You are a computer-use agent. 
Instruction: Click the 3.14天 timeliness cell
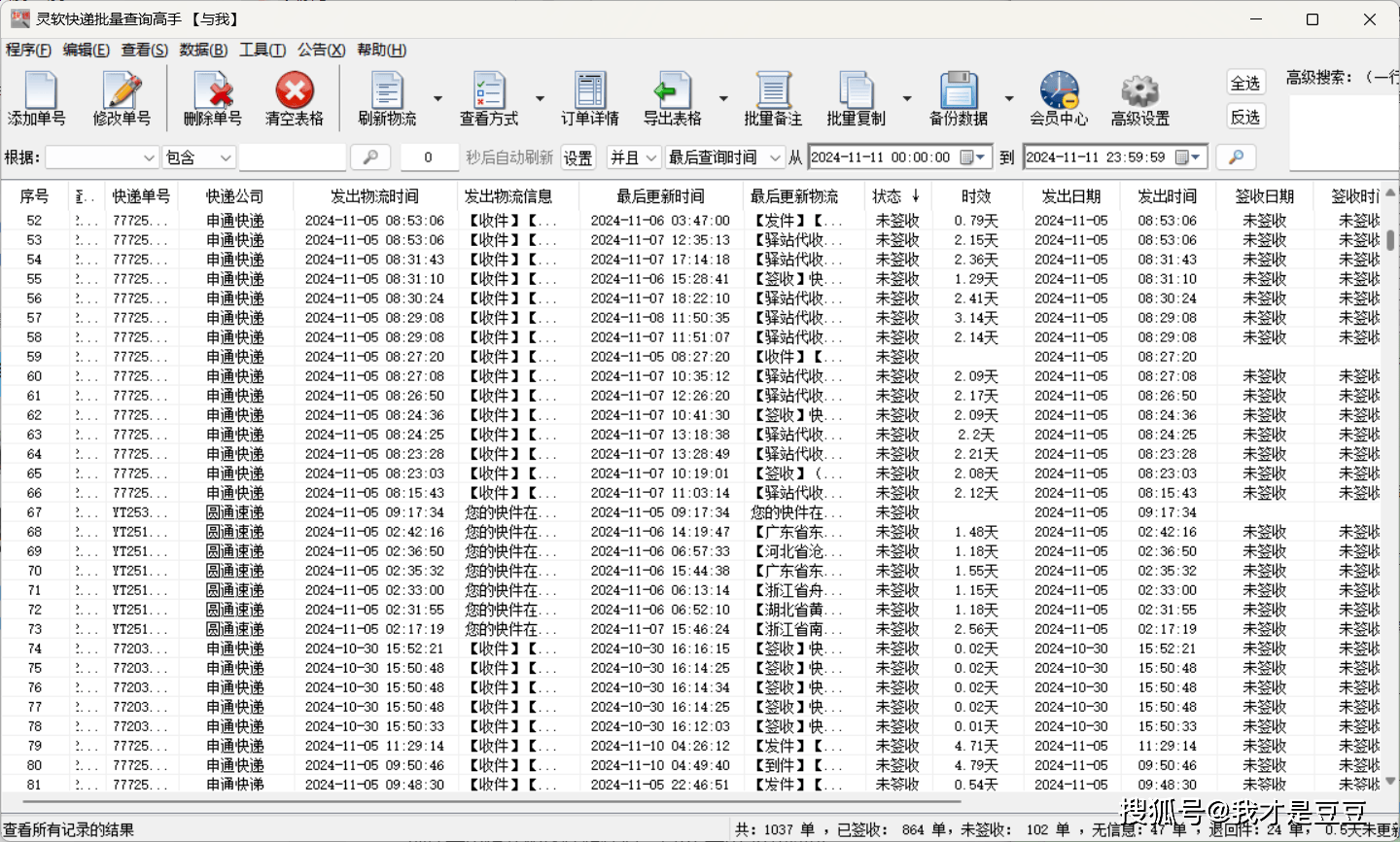(x=976, y=318)
